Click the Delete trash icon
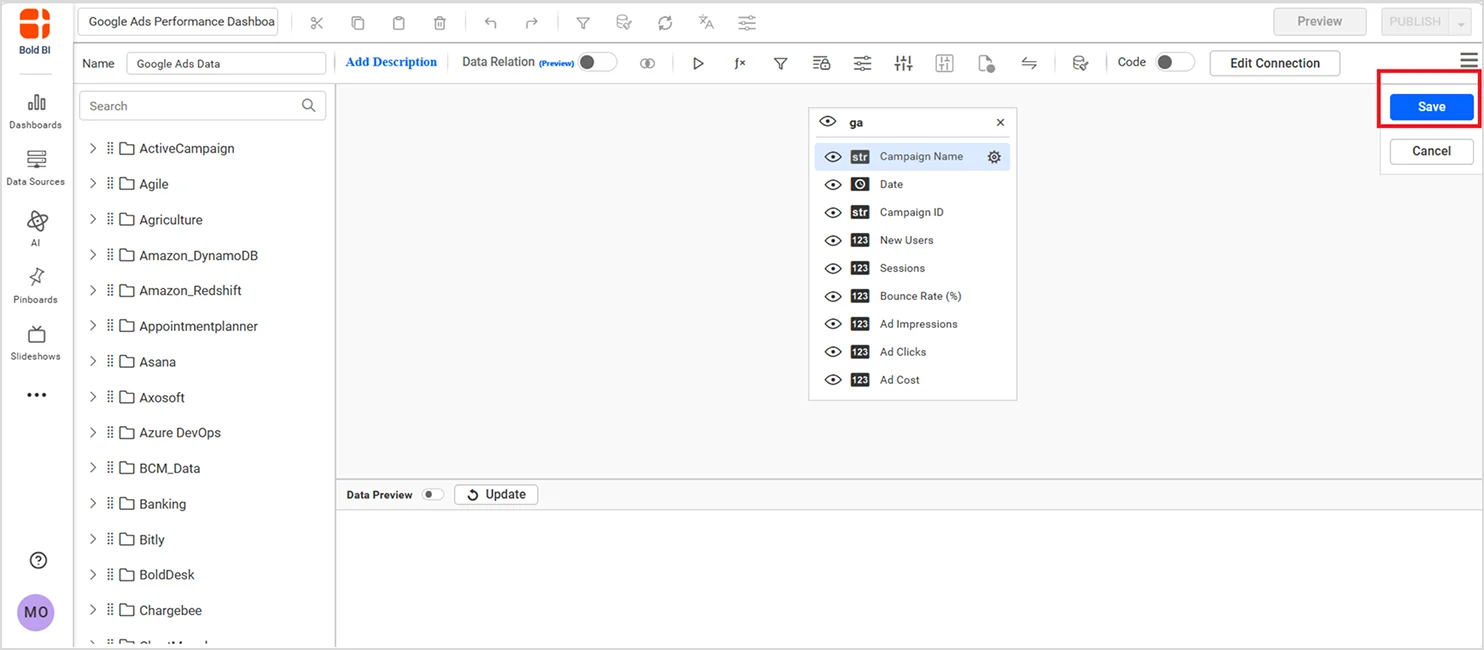Viewport: 1484px width, 650px height. (440, 22)
